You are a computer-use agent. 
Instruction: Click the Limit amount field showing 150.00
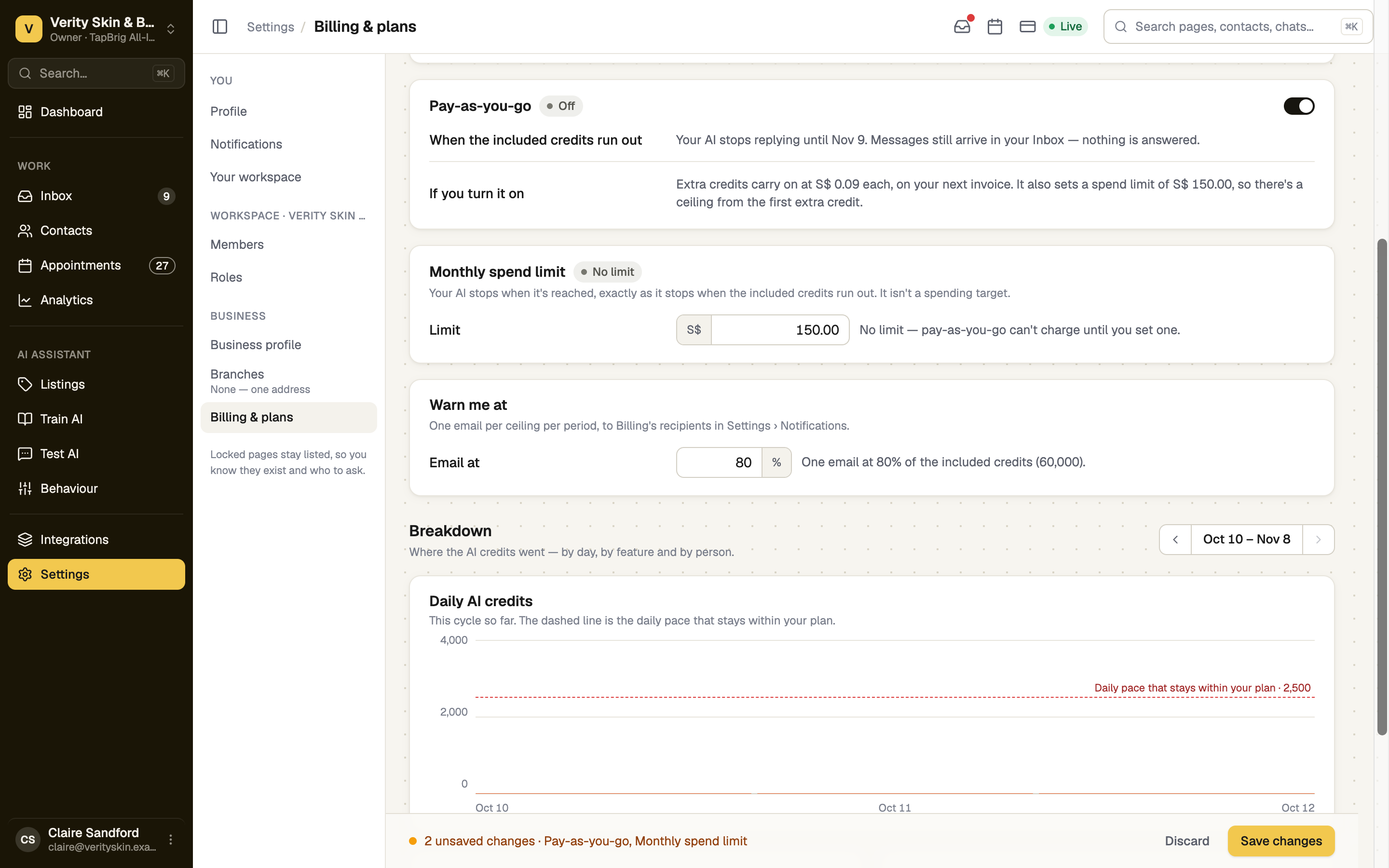pyautogui.click(x=780, y=330)
